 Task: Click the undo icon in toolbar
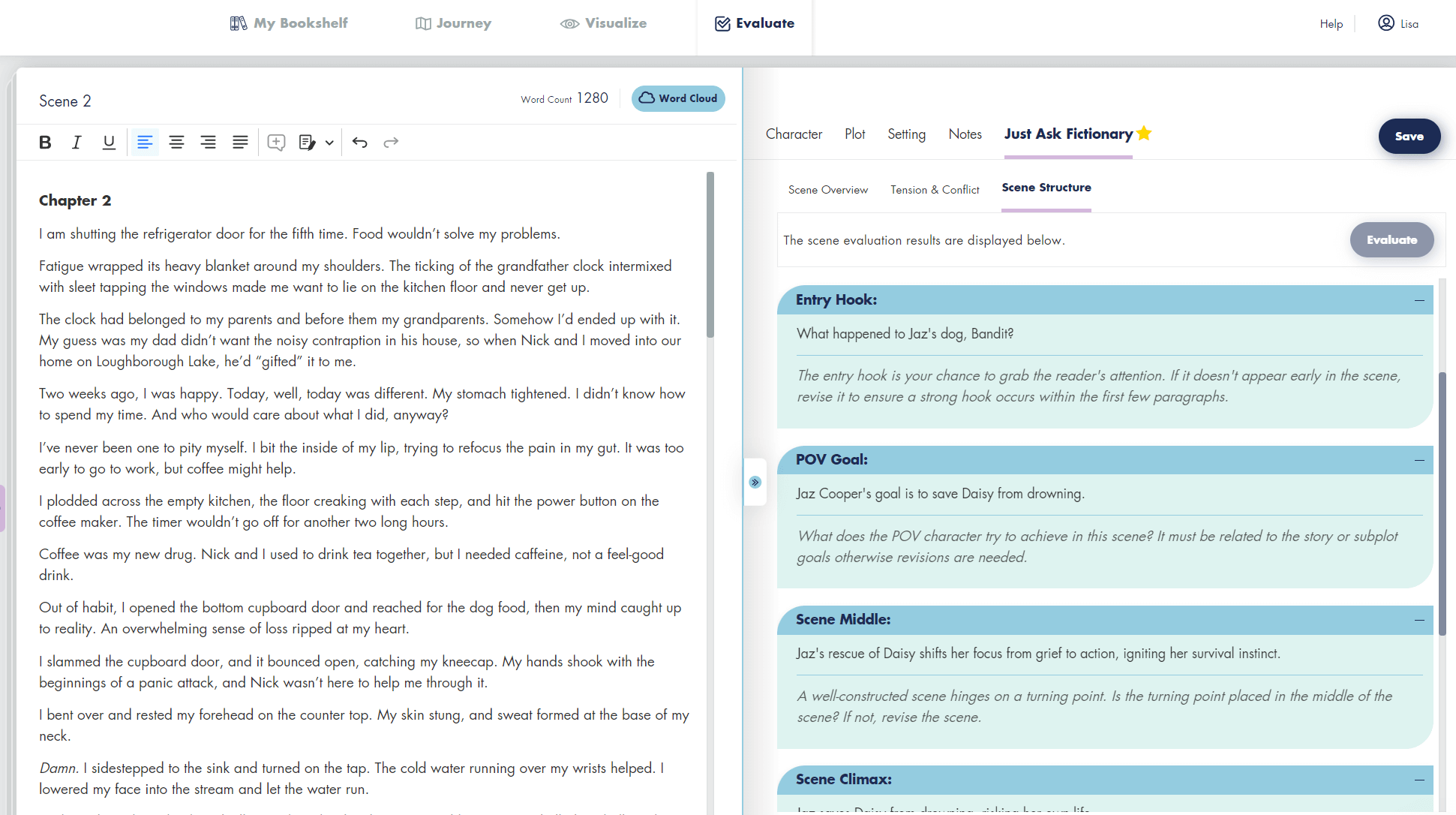[x=360, y=142]
